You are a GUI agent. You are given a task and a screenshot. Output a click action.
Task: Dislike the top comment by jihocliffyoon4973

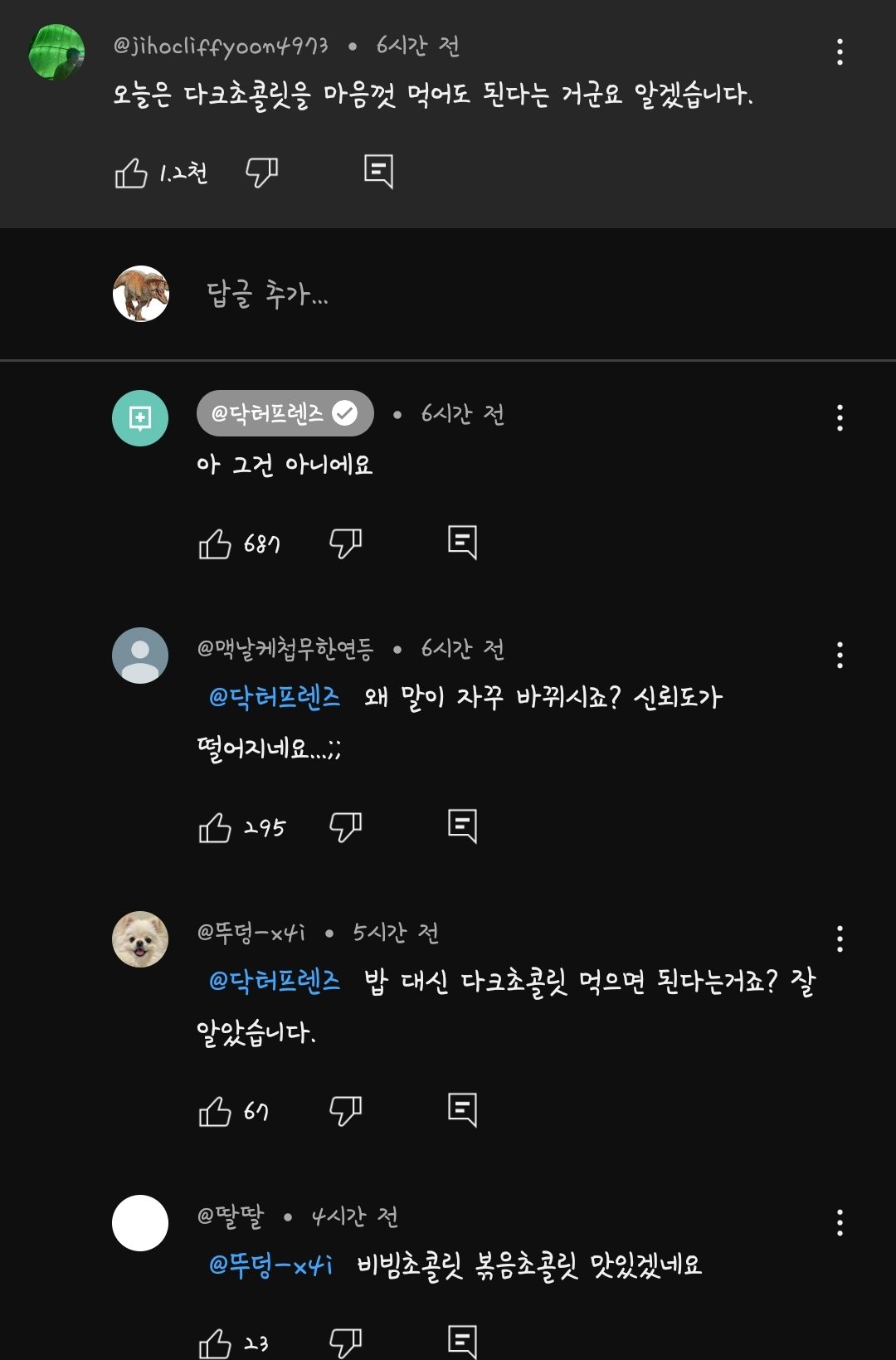[x=261, y=173]
